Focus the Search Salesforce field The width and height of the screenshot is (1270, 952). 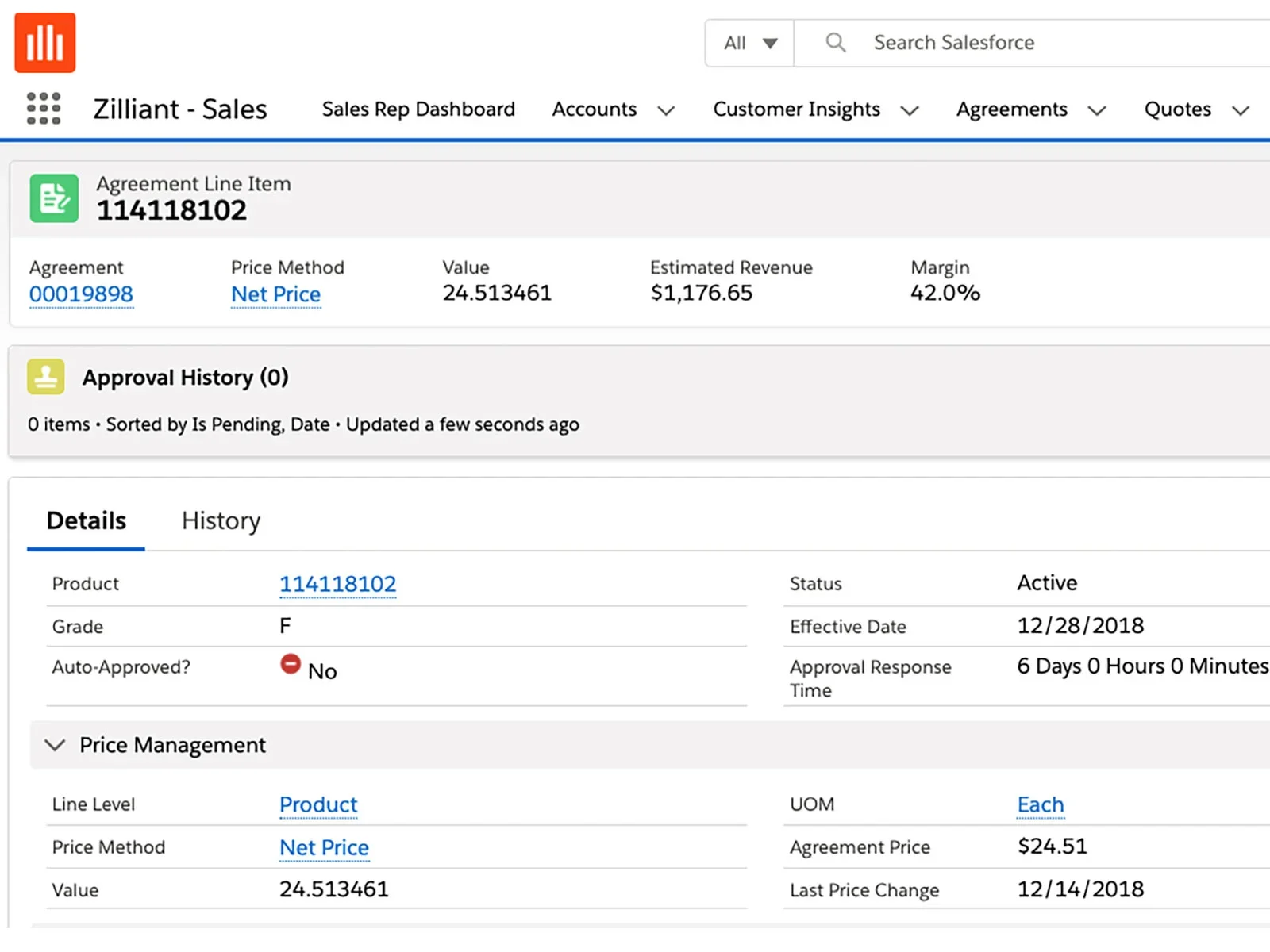click(1032, 43)
